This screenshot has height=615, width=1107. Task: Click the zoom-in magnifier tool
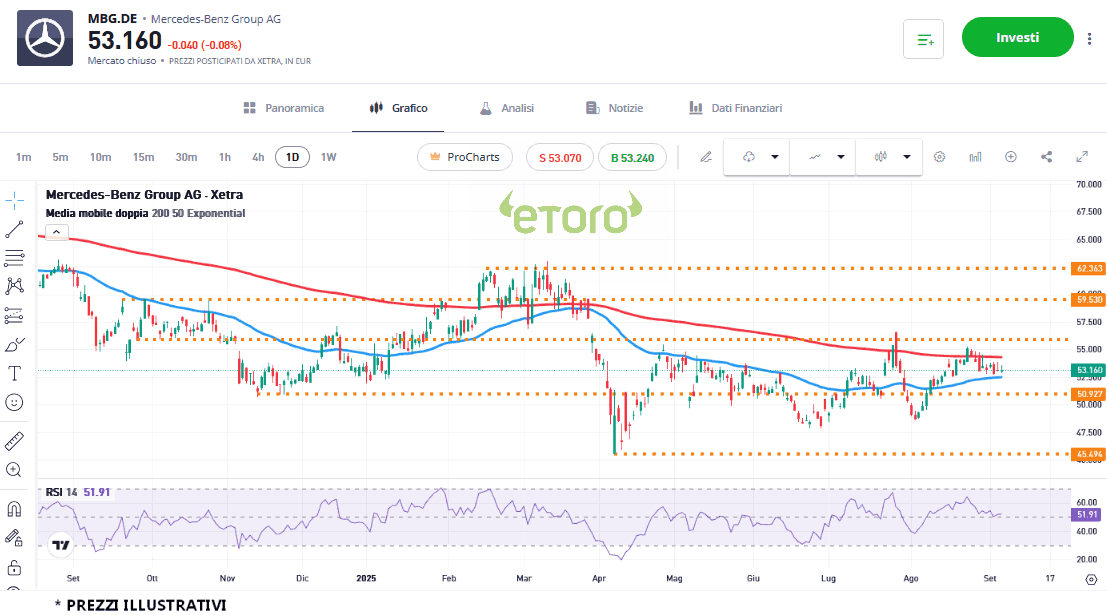pyautogui.click(x=14, y=469)
